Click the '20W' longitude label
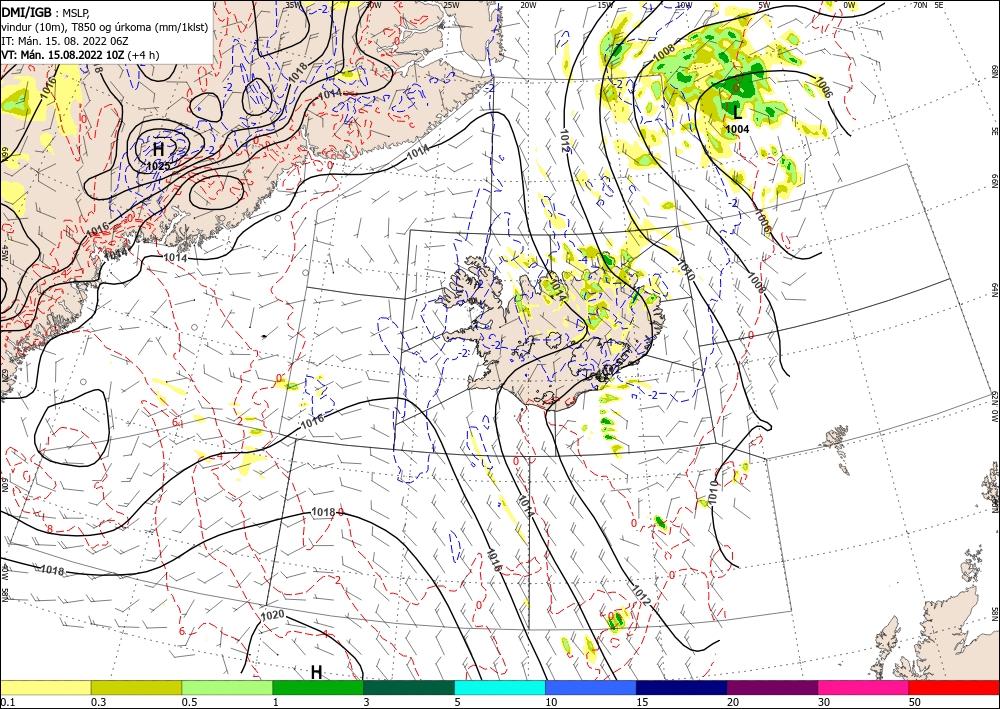This screenshot has width=1000, height=709. [527, 5]
